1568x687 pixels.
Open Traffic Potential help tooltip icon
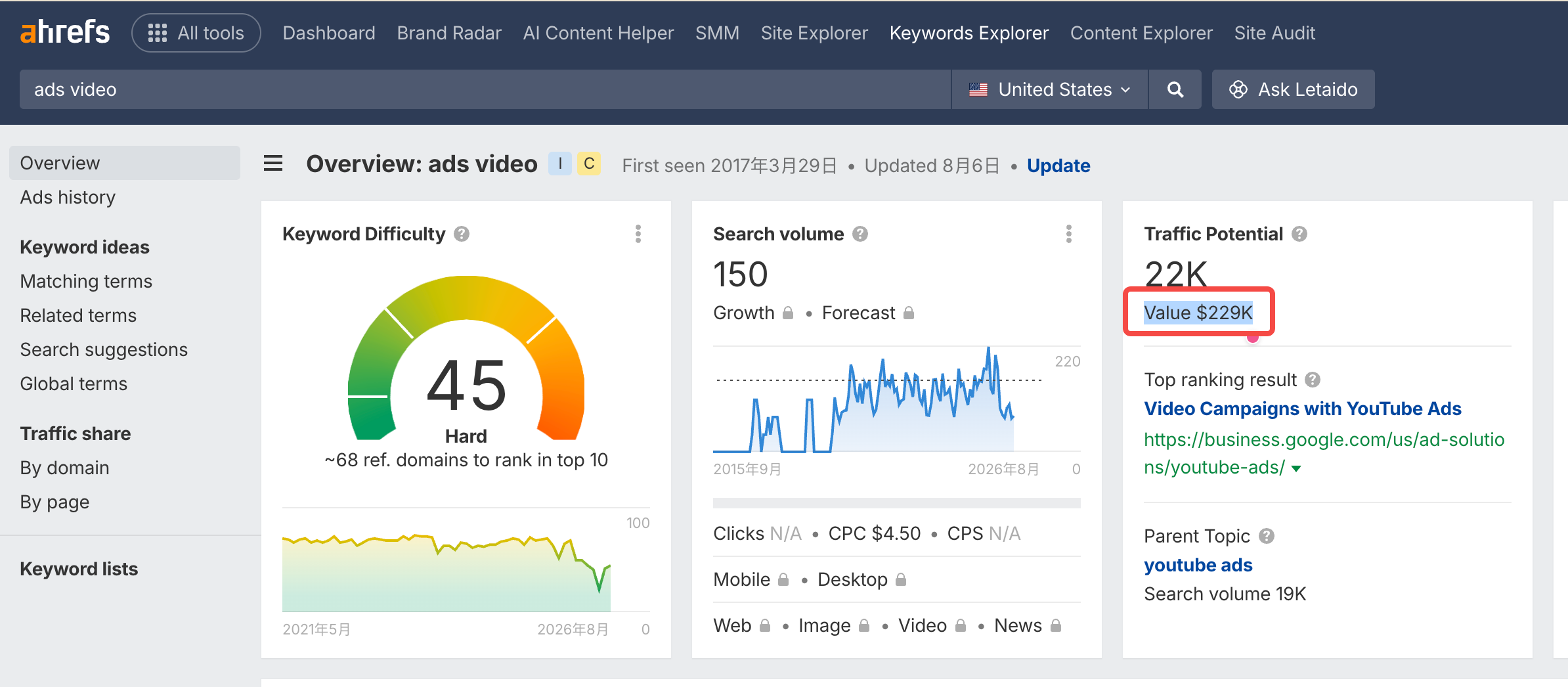[1299, 234]
